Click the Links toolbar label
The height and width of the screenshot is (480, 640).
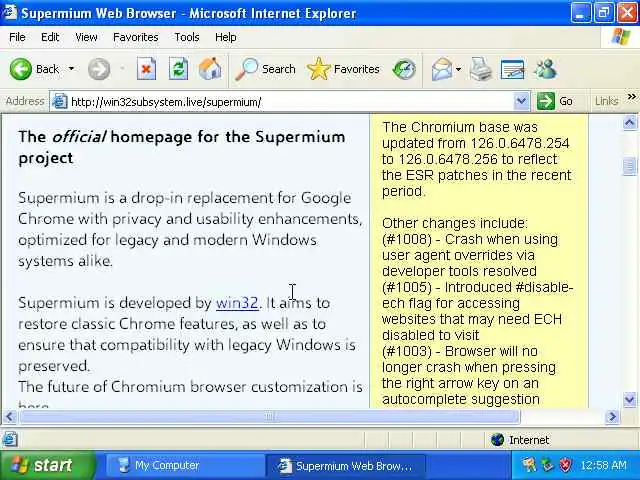[x=606, y=101]
